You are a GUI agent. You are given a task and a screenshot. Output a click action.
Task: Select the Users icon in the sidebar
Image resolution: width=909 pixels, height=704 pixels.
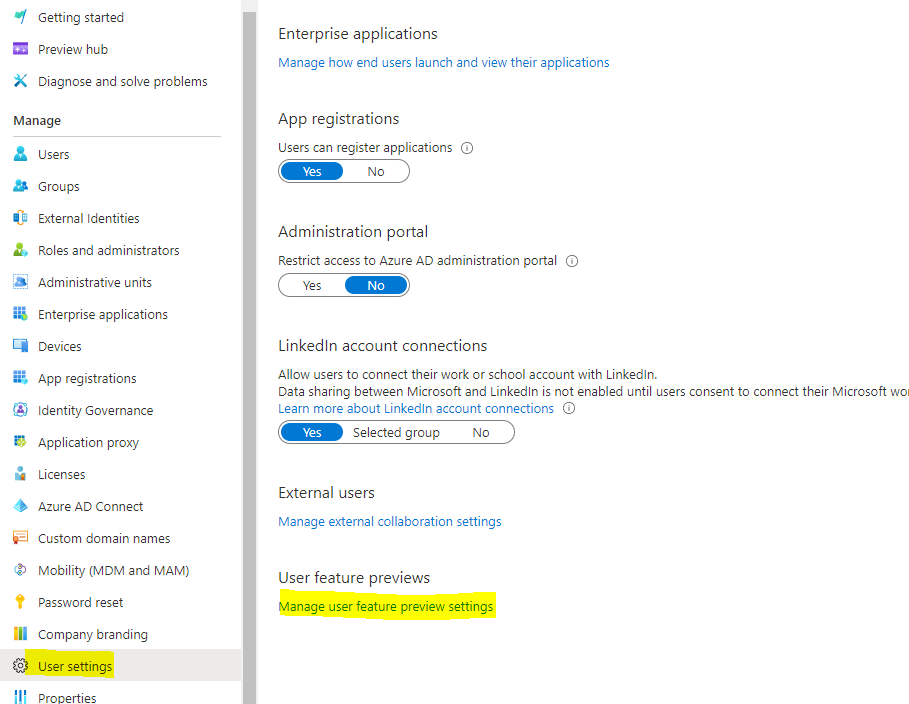(20, 154)
